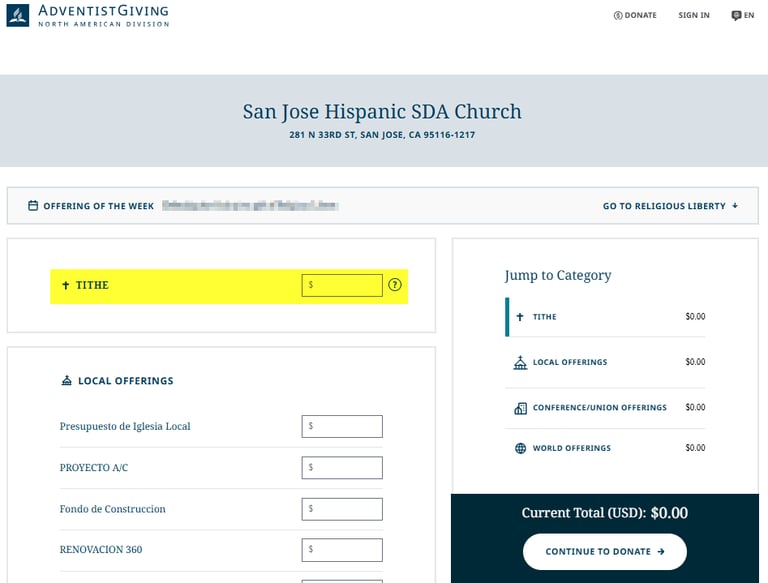Image resolution: width=768 pixels, height=583 pixels.
Task: Jump to Conference/Union Offerings category
Action: click(x=605, y=408)
